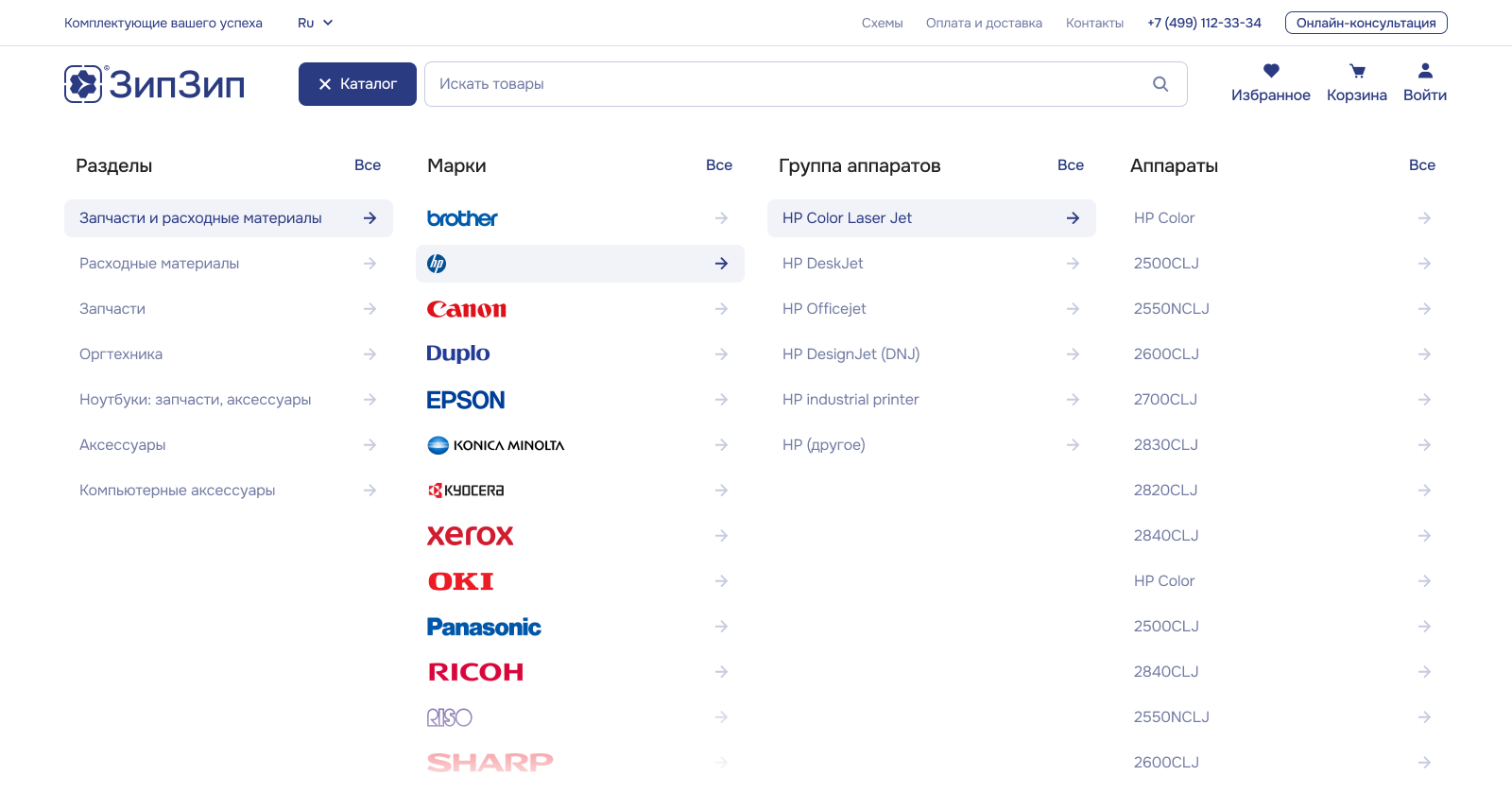Open the first 2840CLJ row after 2820CLJ

point(1283,536)
